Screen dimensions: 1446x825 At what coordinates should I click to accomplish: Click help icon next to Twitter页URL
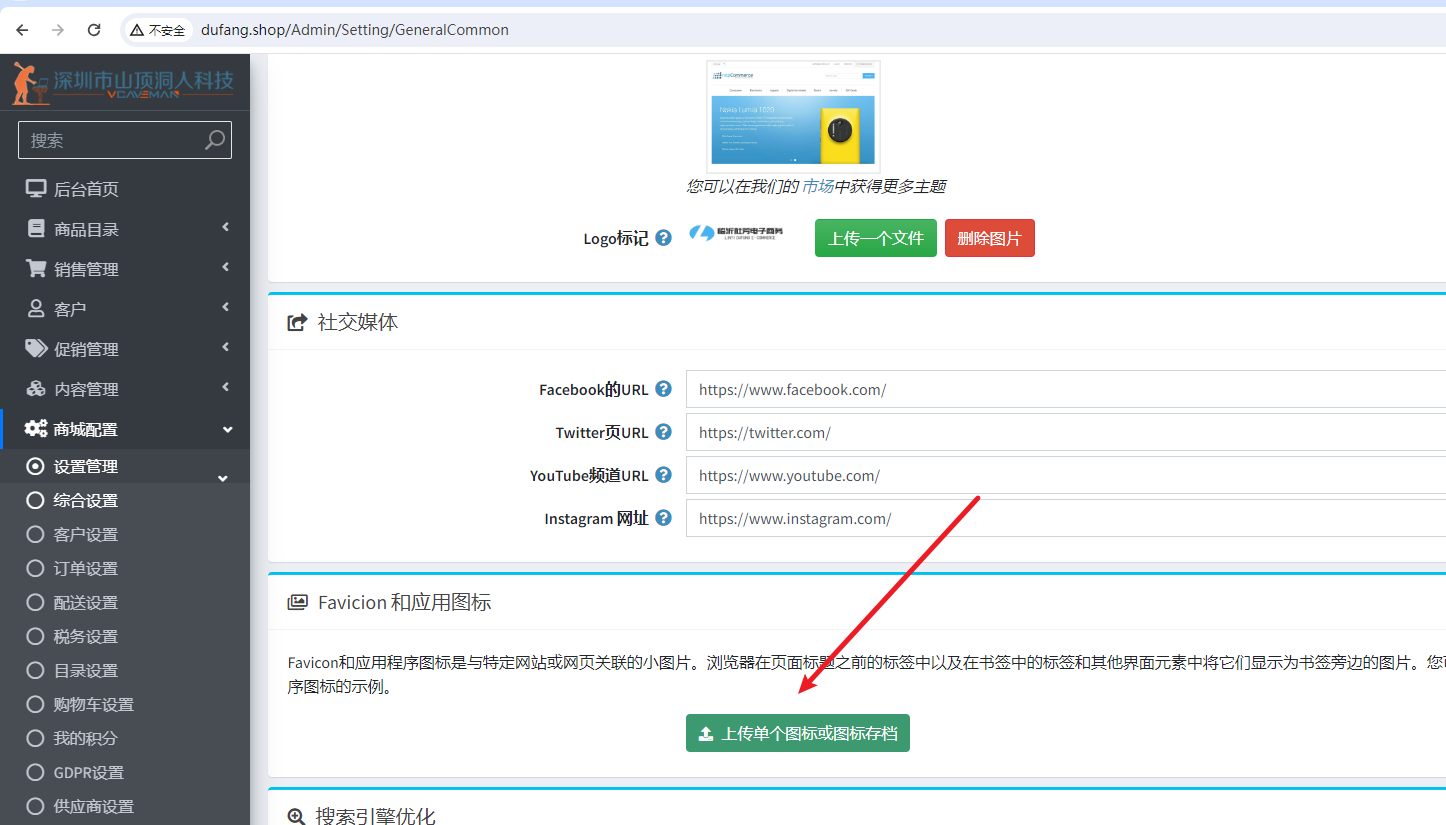click(x=663, y=432)
